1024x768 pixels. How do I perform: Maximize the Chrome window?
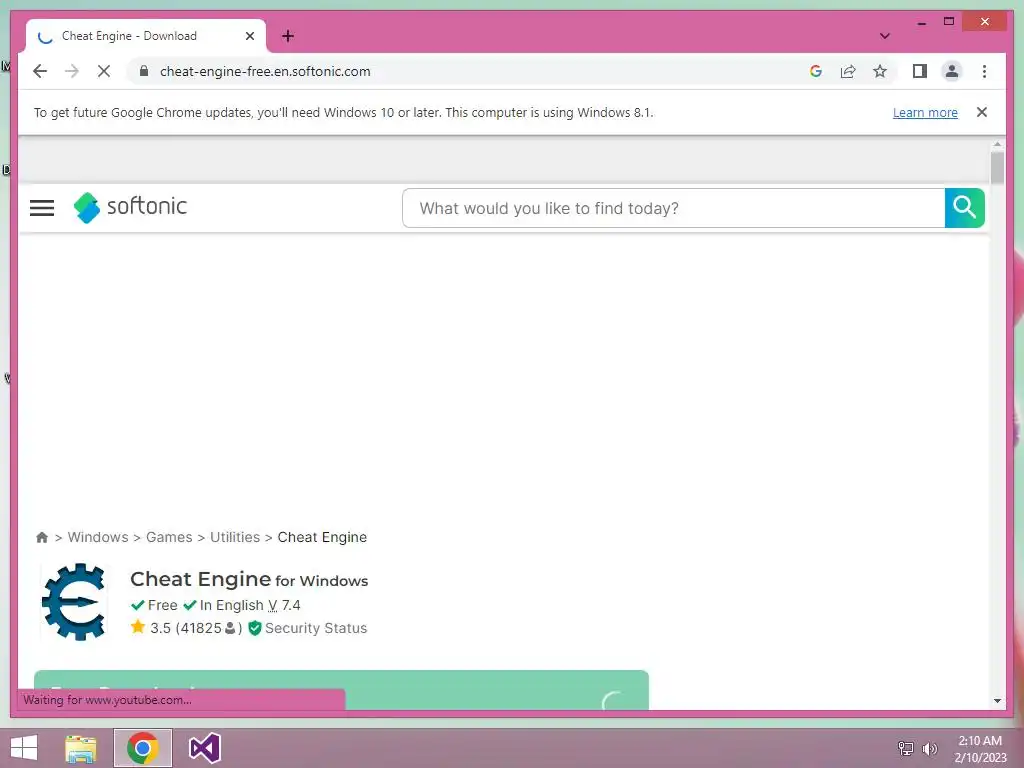[x=949, y=22]
